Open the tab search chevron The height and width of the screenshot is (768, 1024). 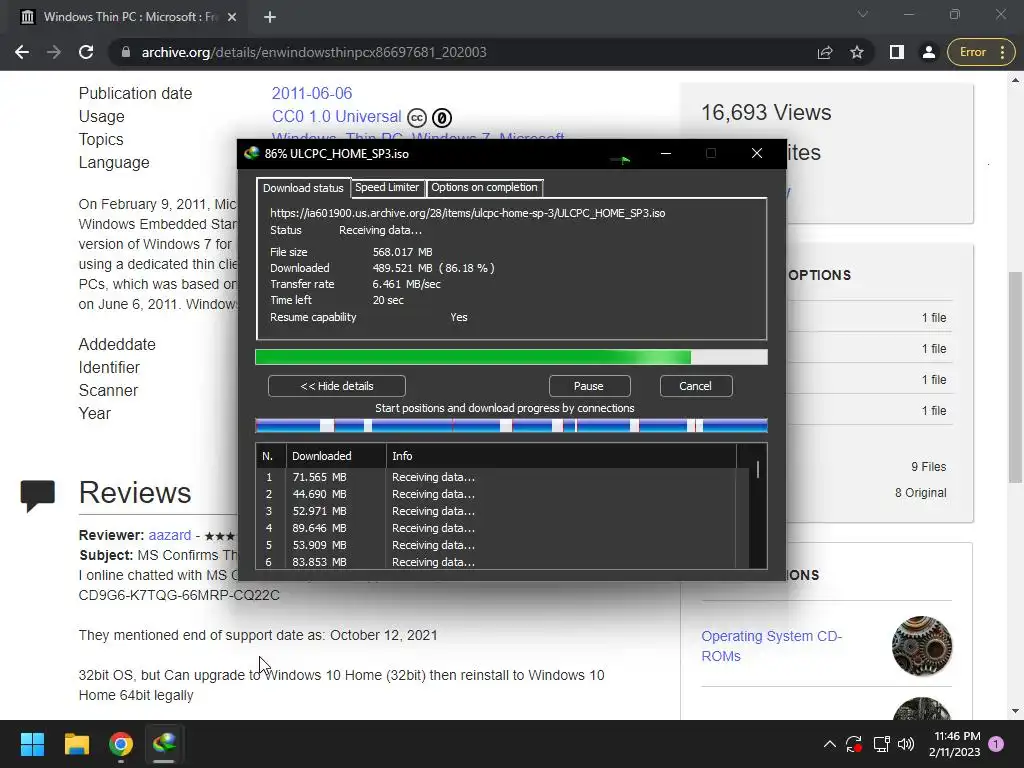(x=863, y=14)
